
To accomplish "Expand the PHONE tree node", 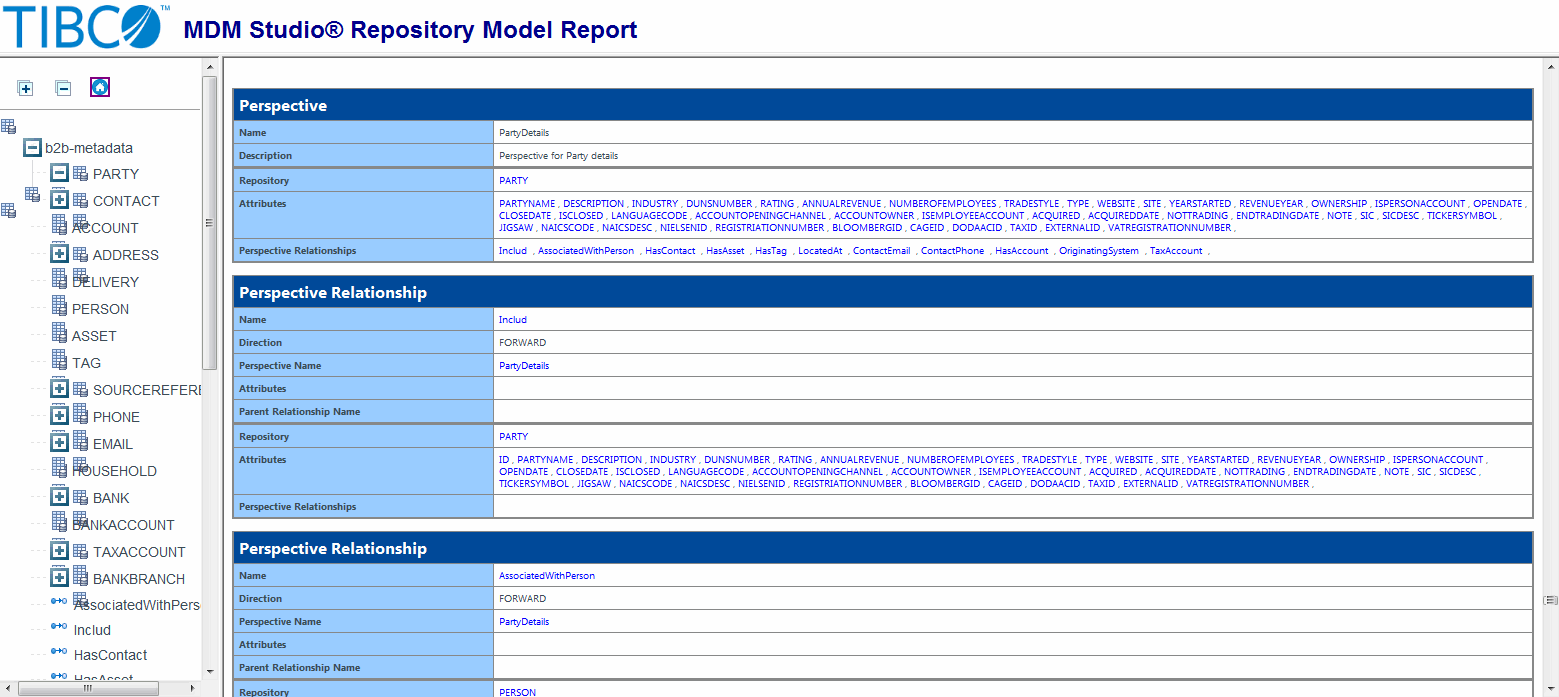I will click(x=59, y=416).
